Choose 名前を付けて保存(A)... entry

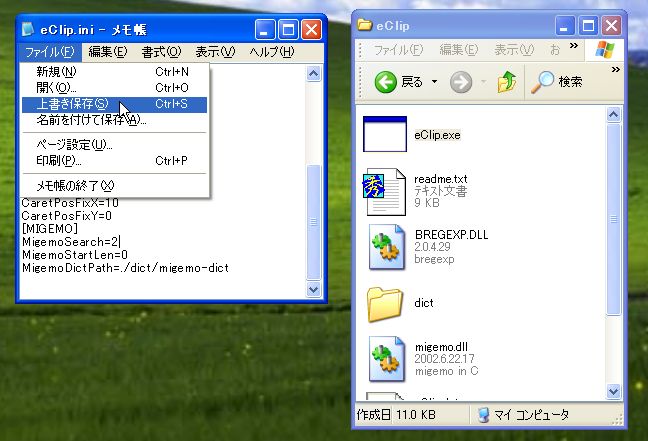click(114, 120)
